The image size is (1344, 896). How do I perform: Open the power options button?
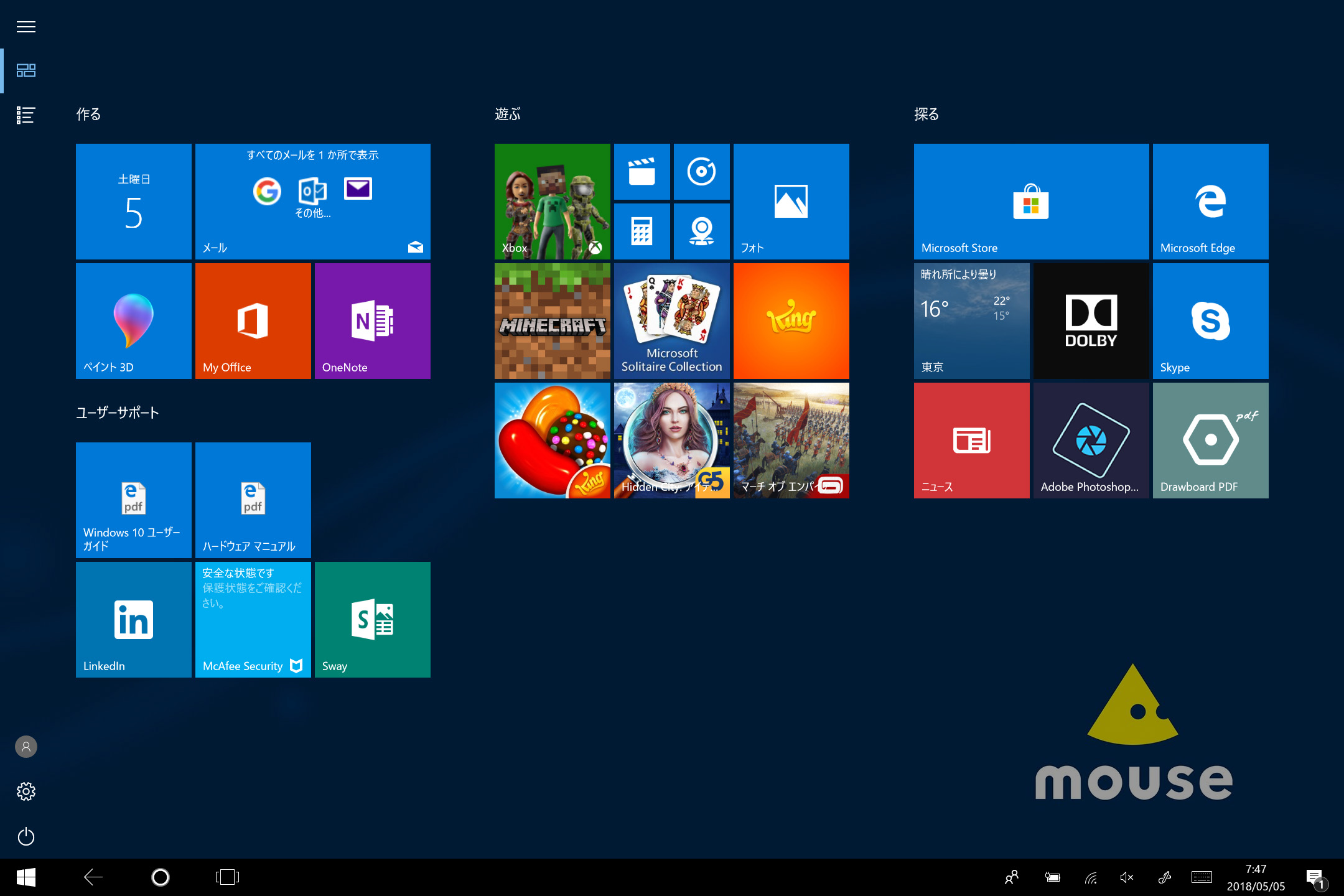click(x=26, y=836)
